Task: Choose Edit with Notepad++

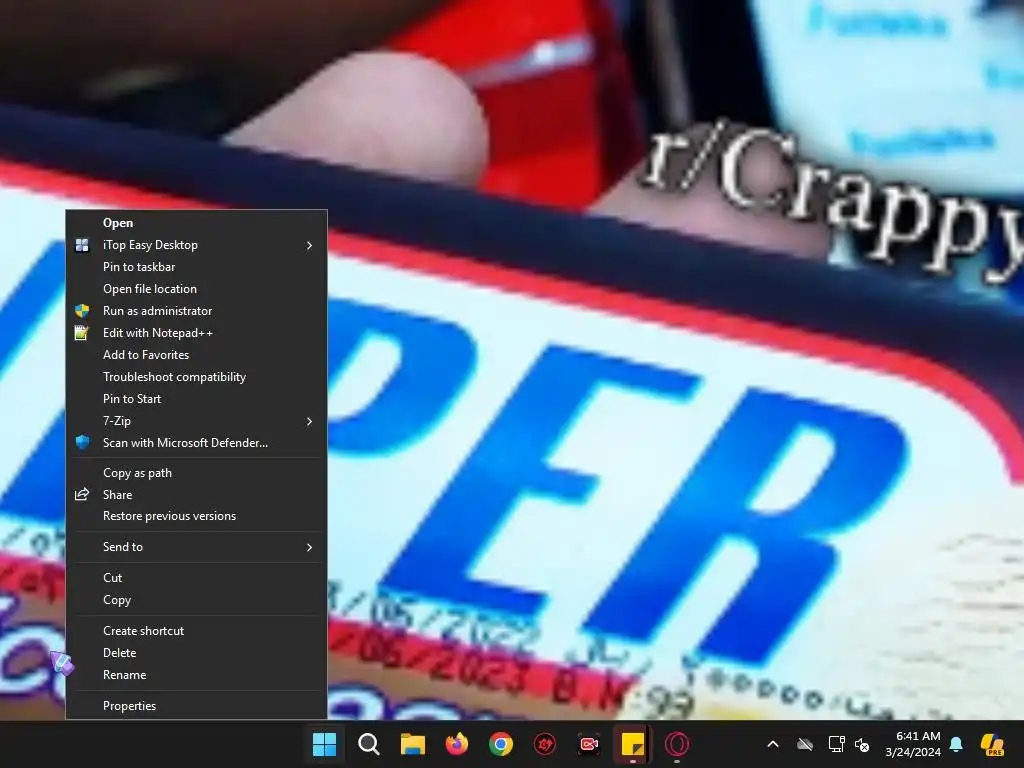Action: tap(196, 333)
